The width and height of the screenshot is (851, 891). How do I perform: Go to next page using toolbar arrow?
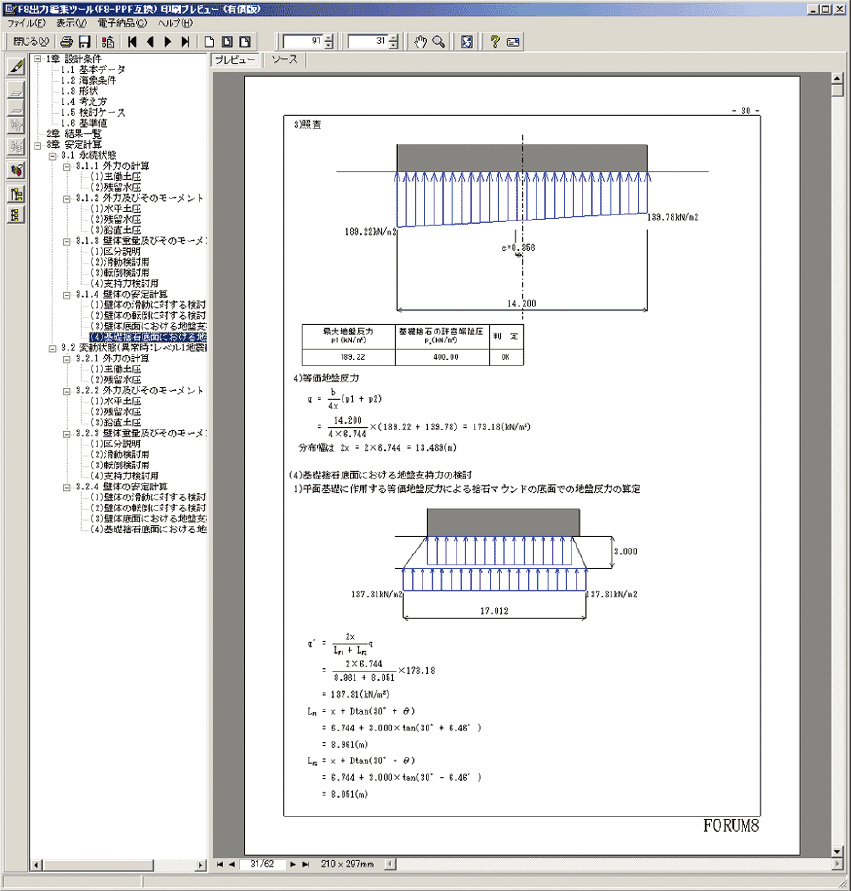[x=168, y=41]
